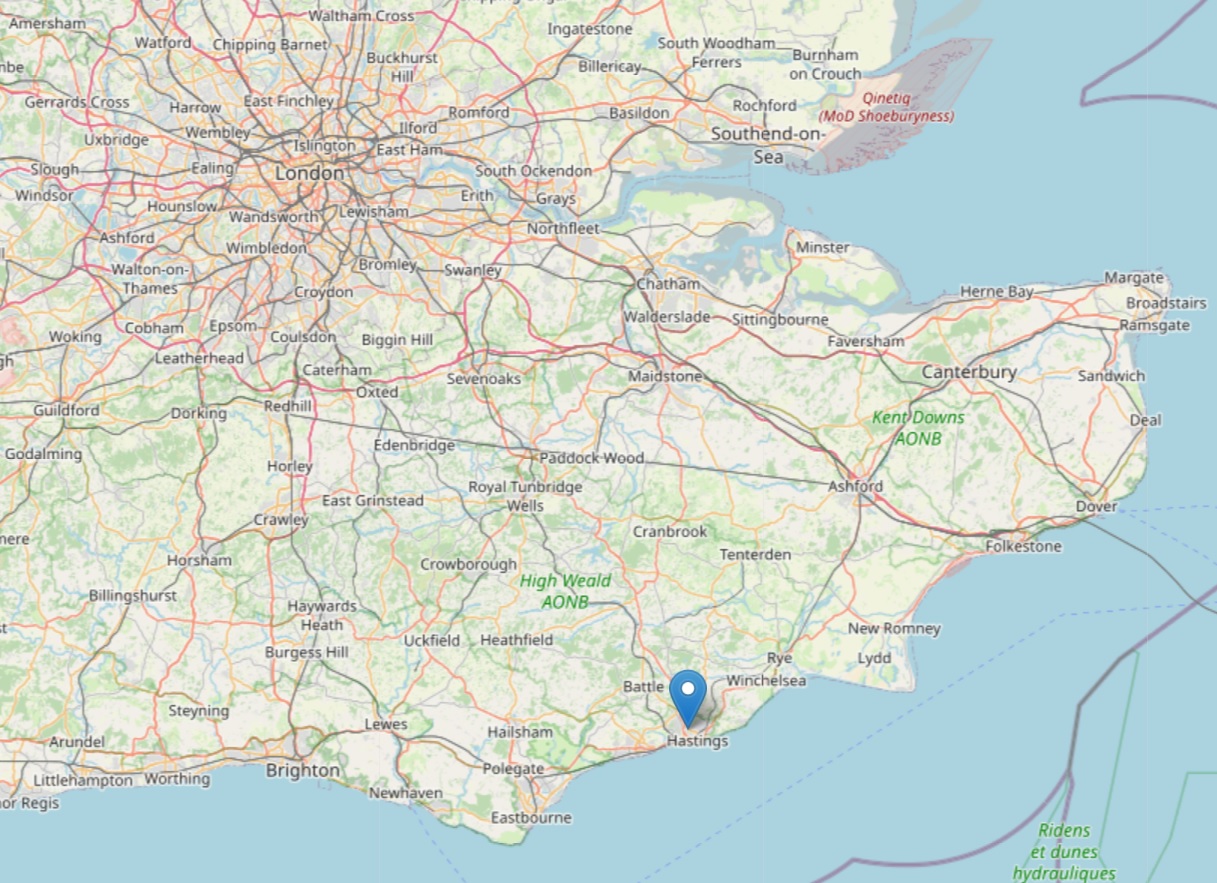
Task: Click the Maidstone town label
Action: [665, 377]
